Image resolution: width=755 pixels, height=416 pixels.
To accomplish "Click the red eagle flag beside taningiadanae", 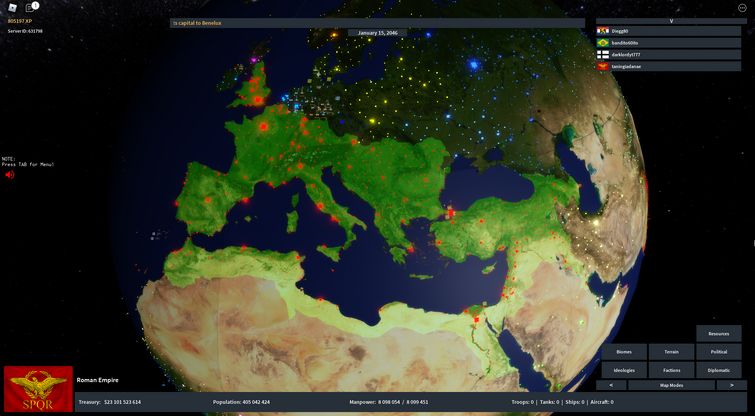I will pos(603,67).
